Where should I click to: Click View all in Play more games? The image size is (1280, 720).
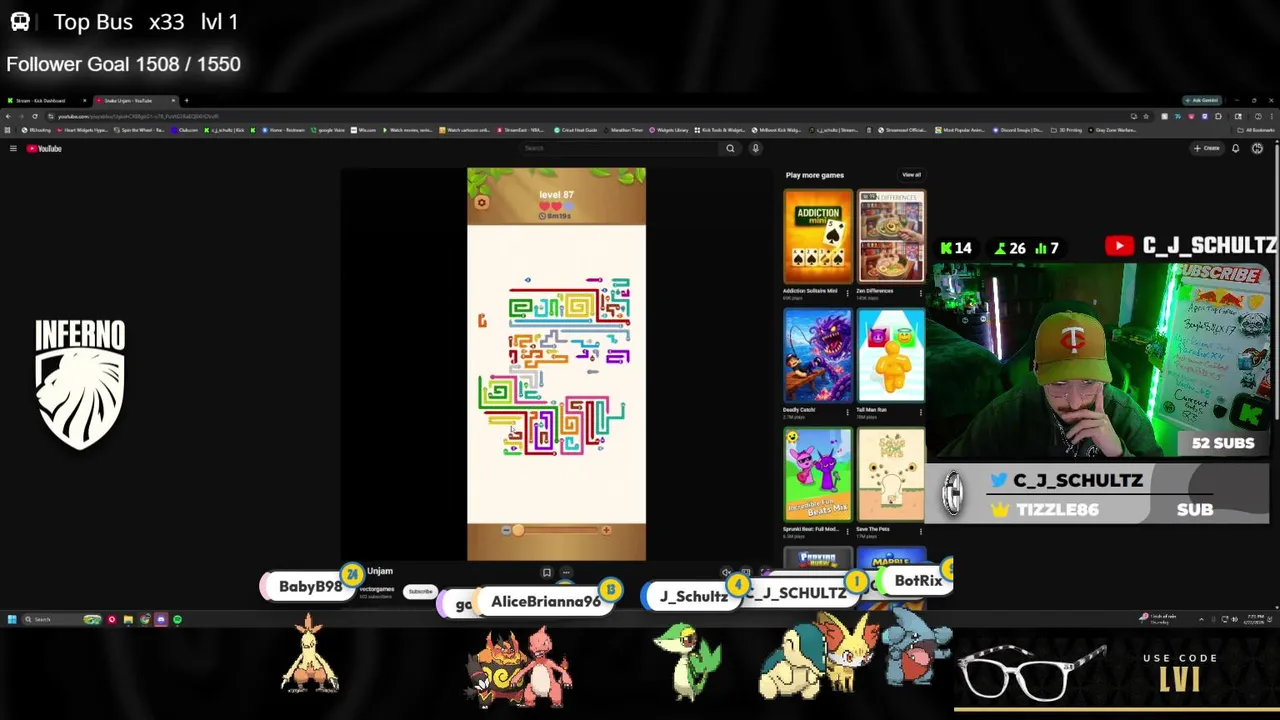(911, 175)
